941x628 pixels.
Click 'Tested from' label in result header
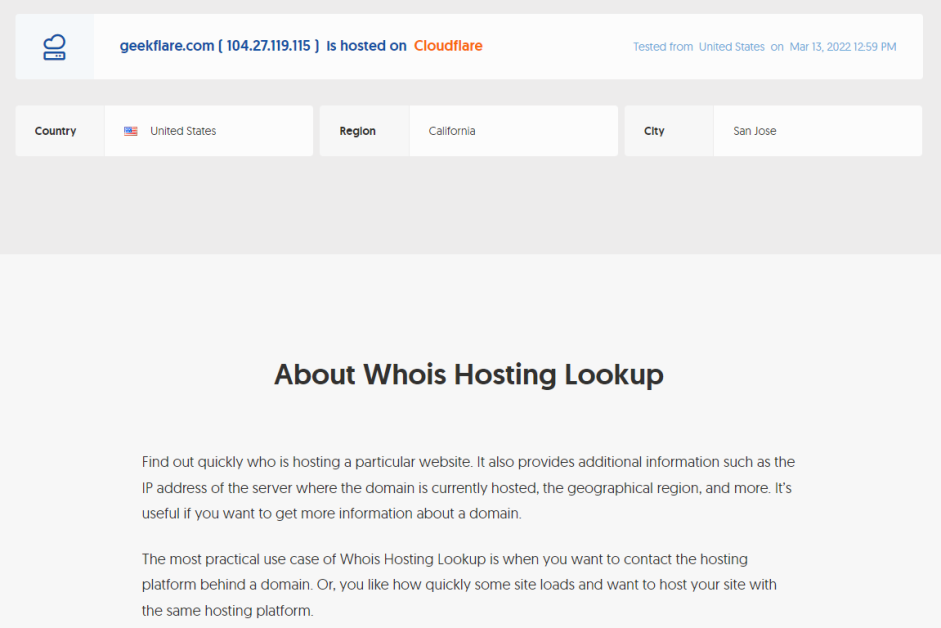point(663,47)
